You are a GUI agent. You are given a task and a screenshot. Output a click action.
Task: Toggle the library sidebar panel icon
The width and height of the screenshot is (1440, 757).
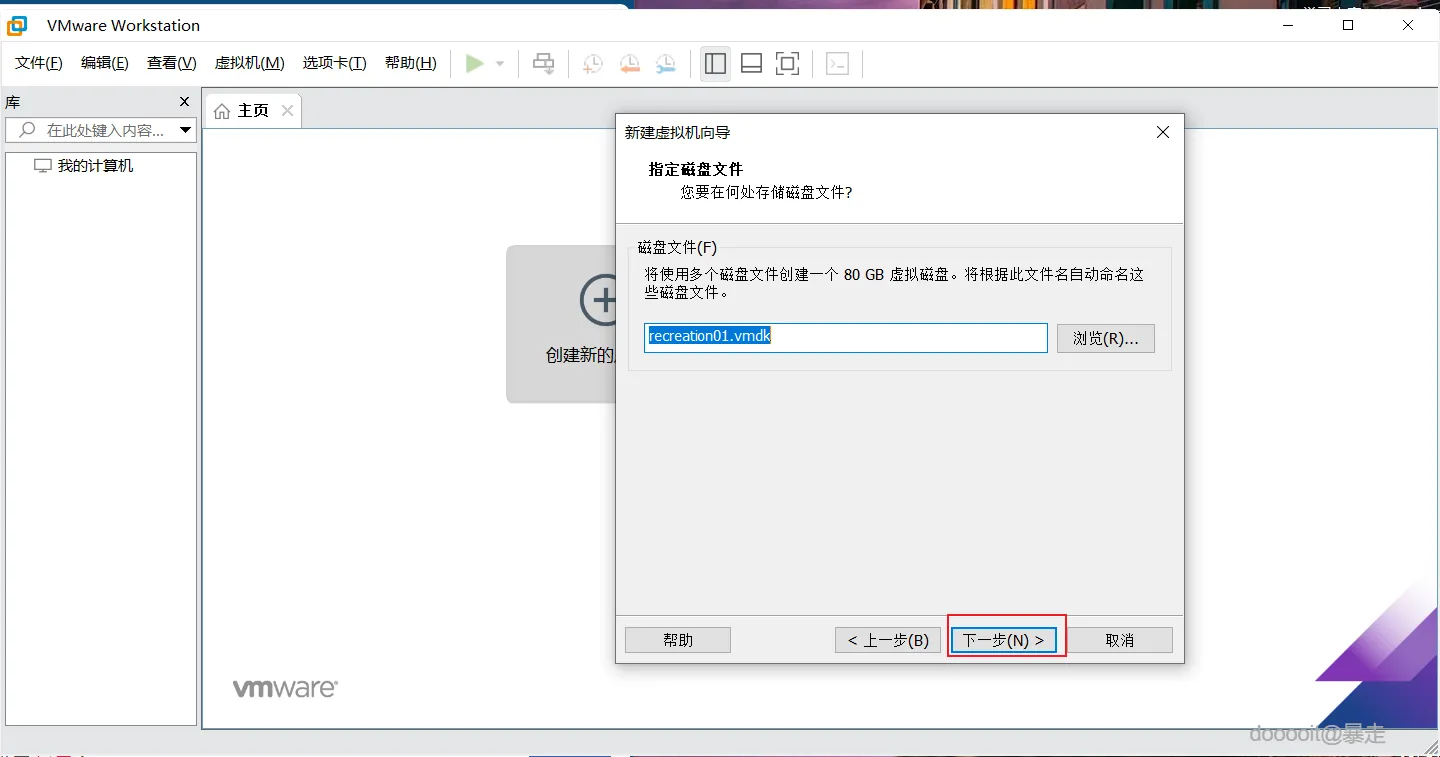(x=715, y=62)
